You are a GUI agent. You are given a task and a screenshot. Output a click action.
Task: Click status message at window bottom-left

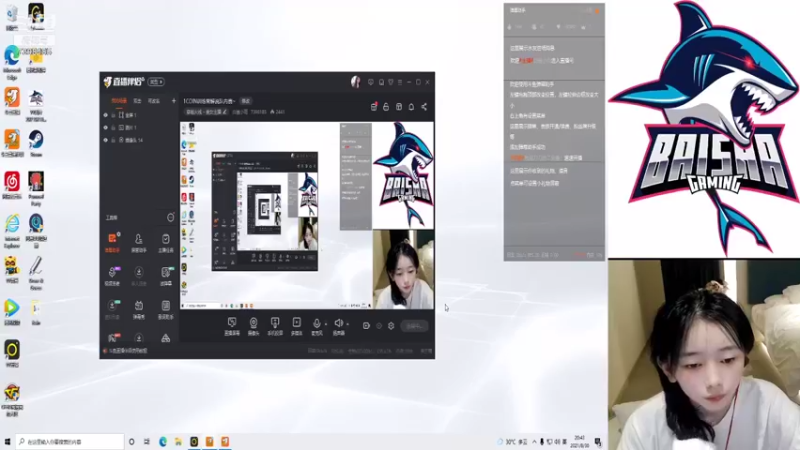click(126, 351)
